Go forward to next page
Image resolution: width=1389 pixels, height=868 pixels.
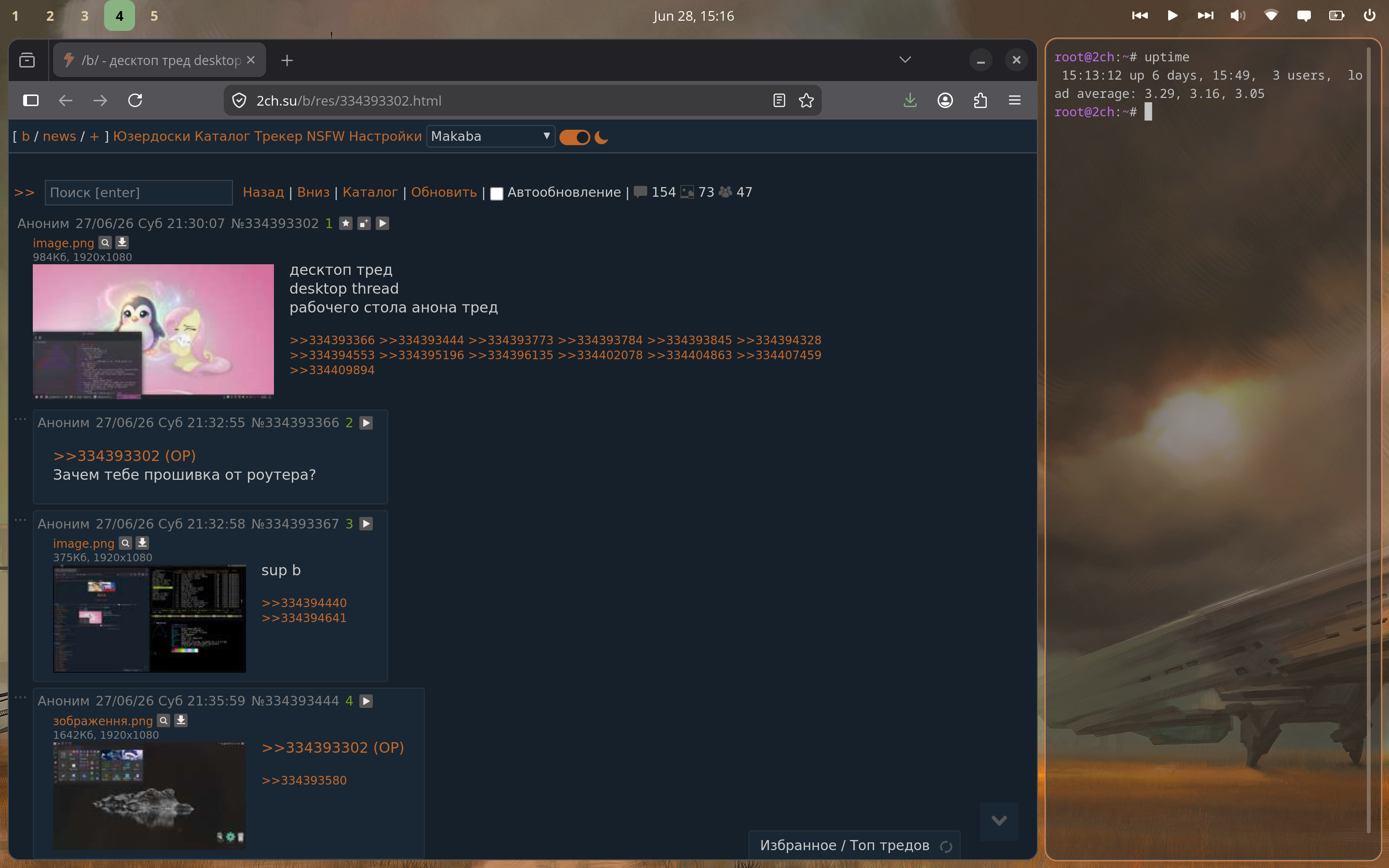click(x=100, y=100)
